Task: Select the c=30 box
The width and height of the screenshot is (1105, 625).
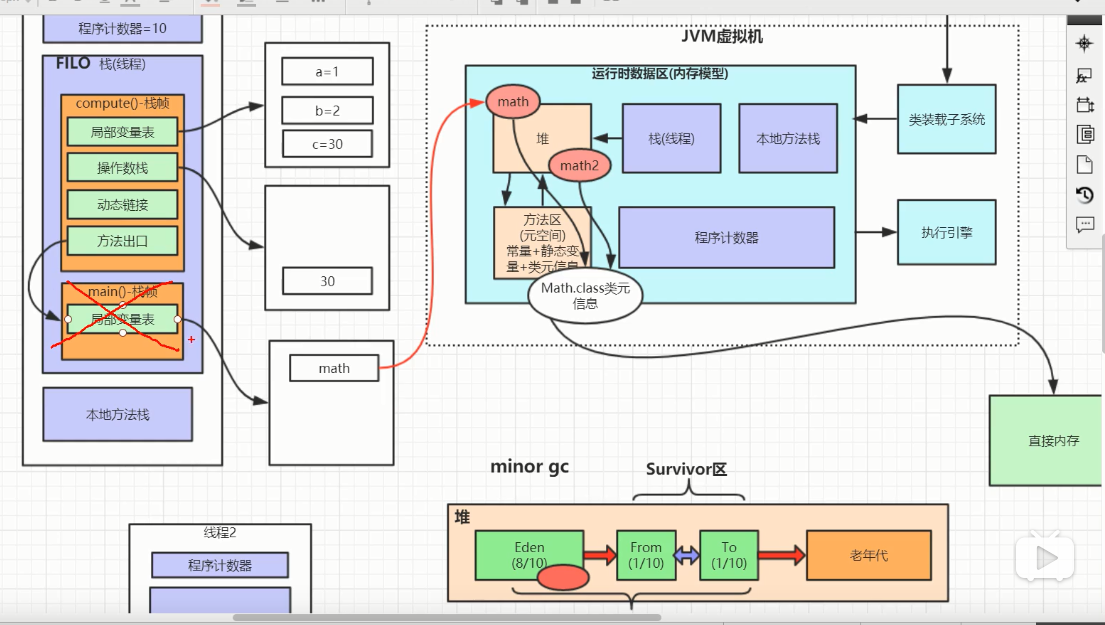Action: [x=328, y=144]
